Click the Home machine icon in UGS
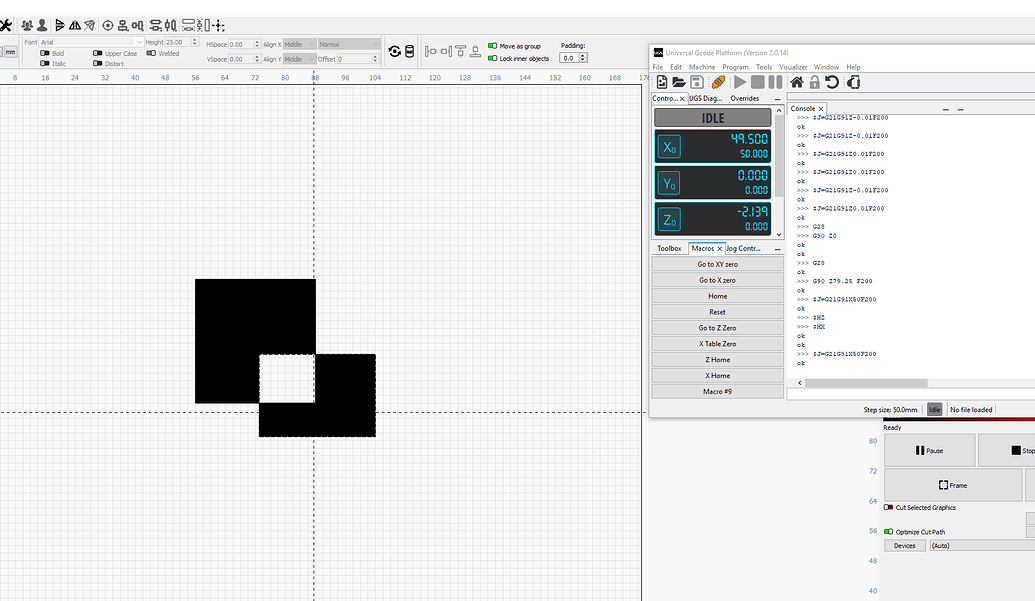This screenshot has width=1035, height=601. [x=798, y=83]
